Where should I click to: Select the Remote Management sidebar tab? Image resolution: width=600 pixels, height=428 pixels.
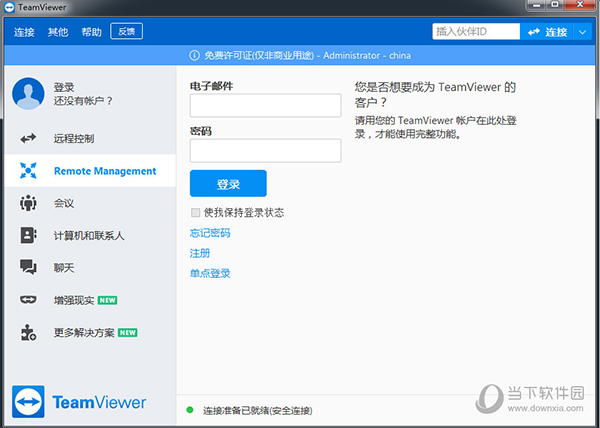(91, 171)
